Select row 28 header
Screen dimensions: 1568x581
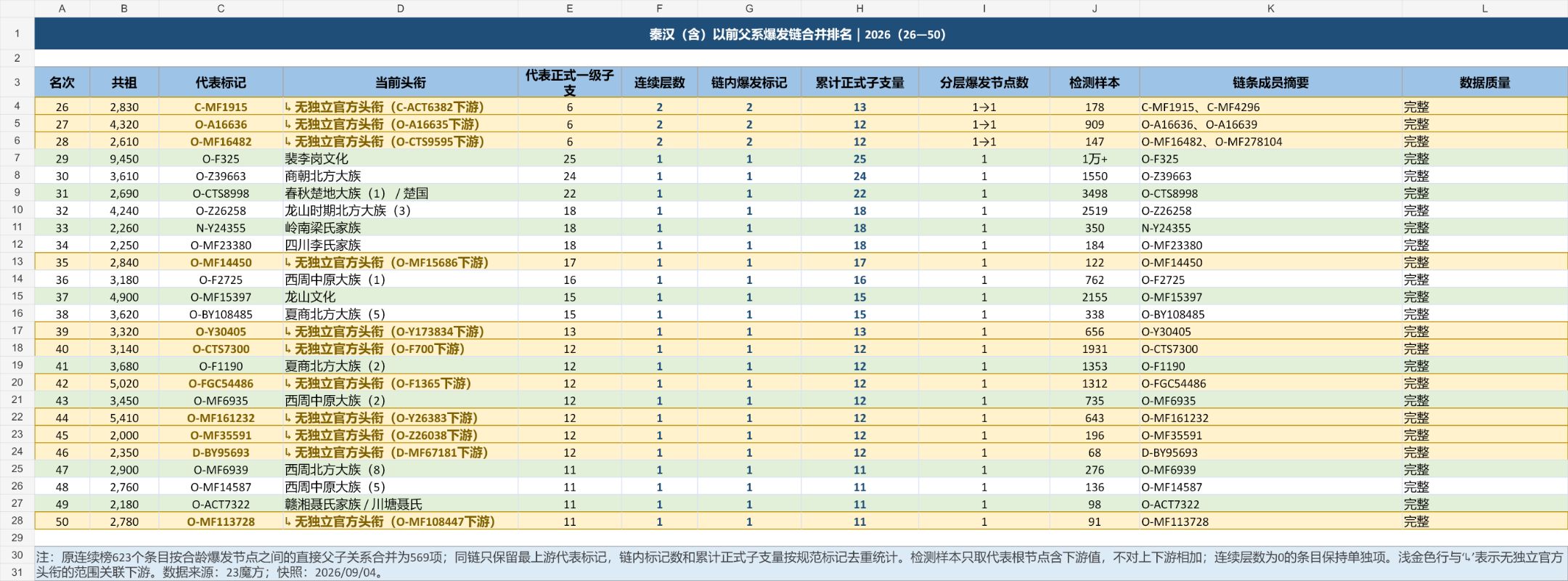pyautogui.click(x=17, y=521)
